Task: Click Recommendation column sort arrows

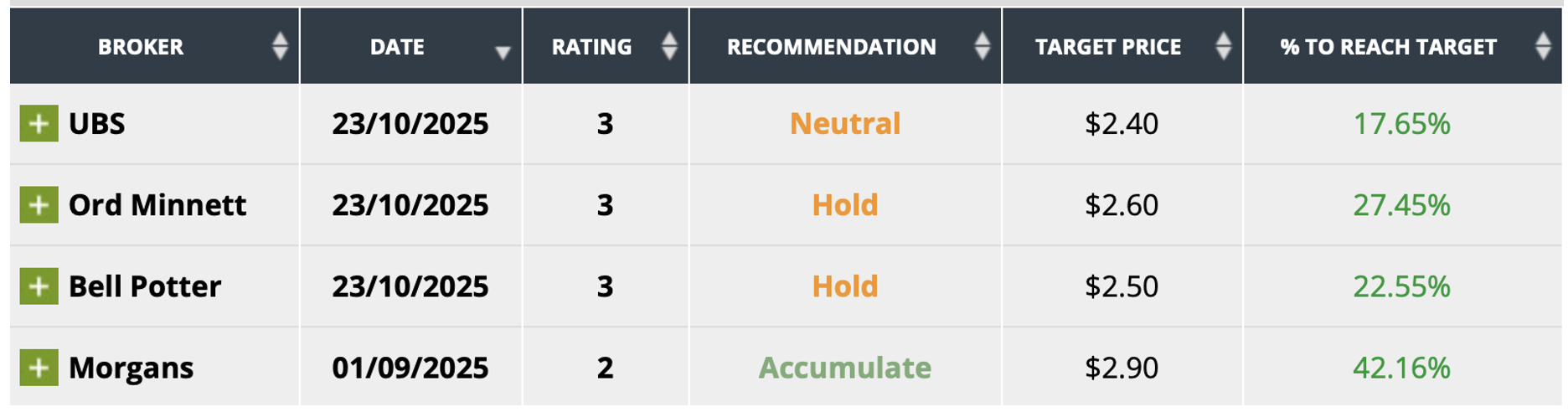Action: [982, 47]
